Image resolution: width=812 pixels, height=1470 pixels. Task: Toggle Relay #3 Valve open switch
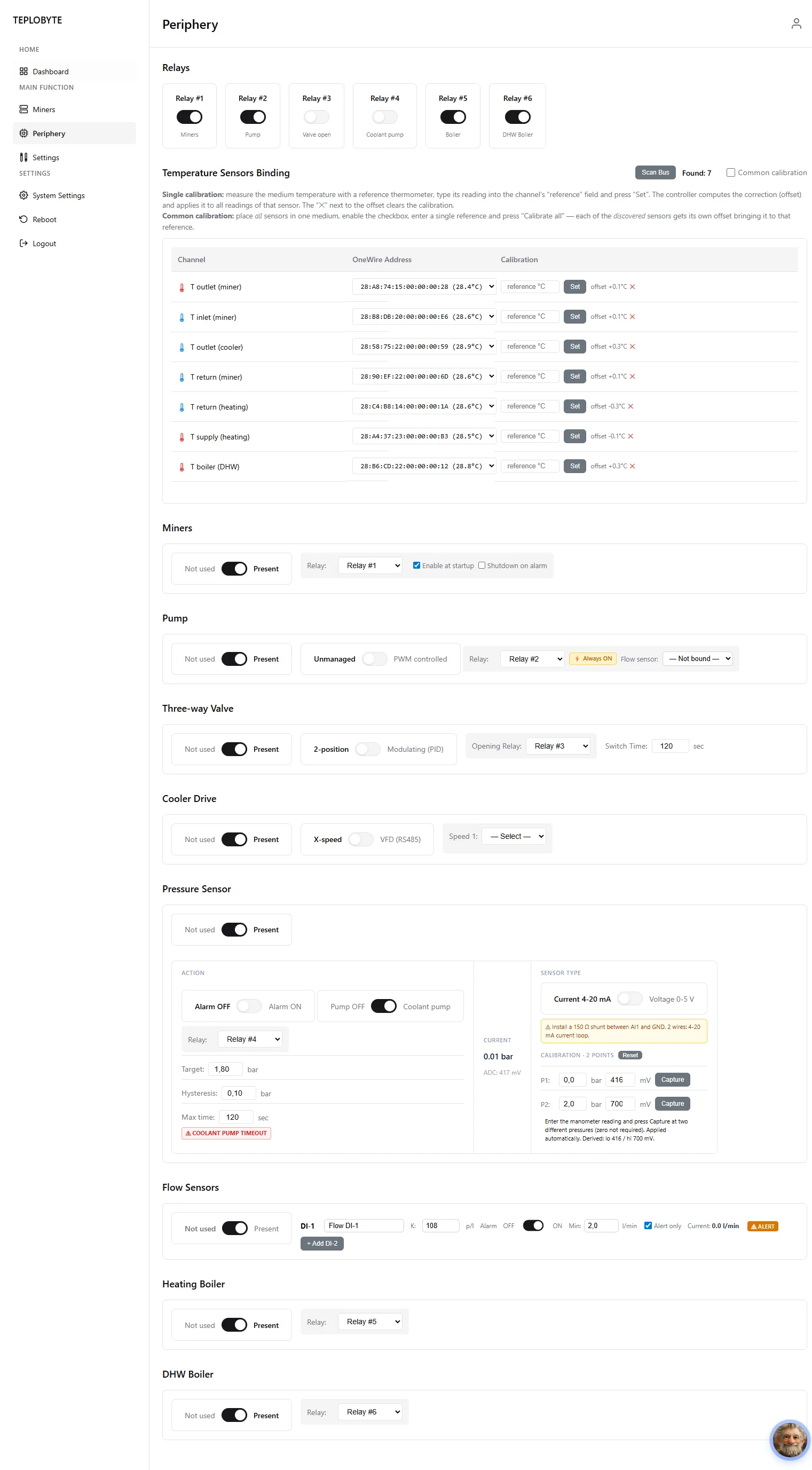point(316,117)
